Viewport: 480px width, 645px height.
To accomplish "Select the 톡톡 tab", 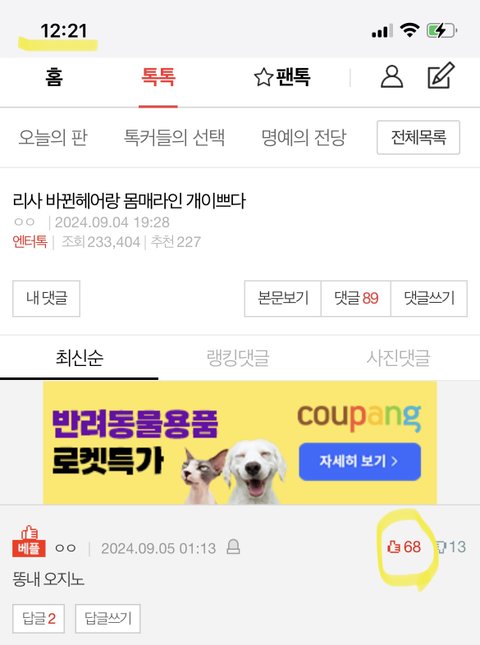I will 158,77.
